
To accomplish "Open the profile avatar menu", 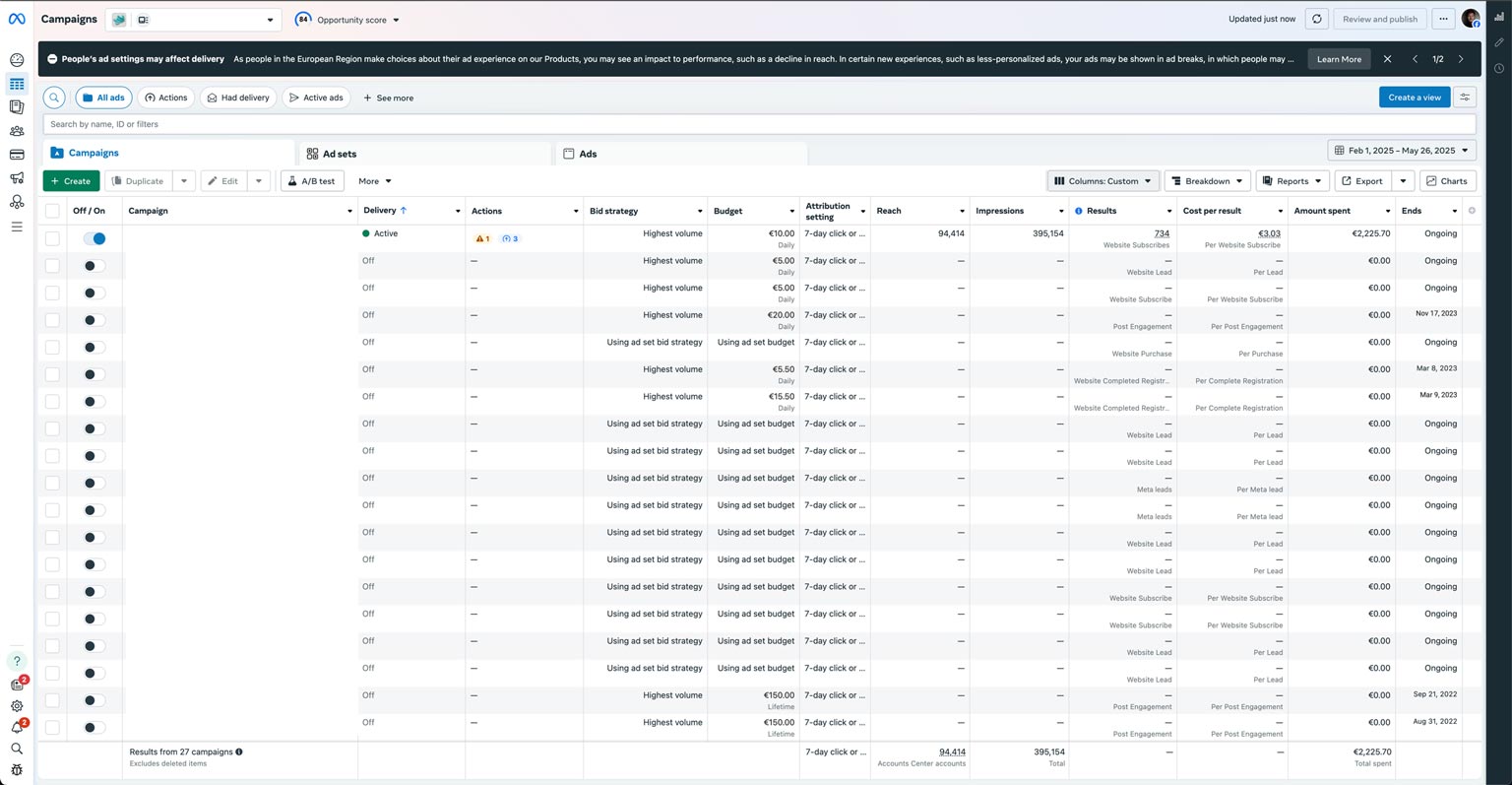I will coord(1471,19).
